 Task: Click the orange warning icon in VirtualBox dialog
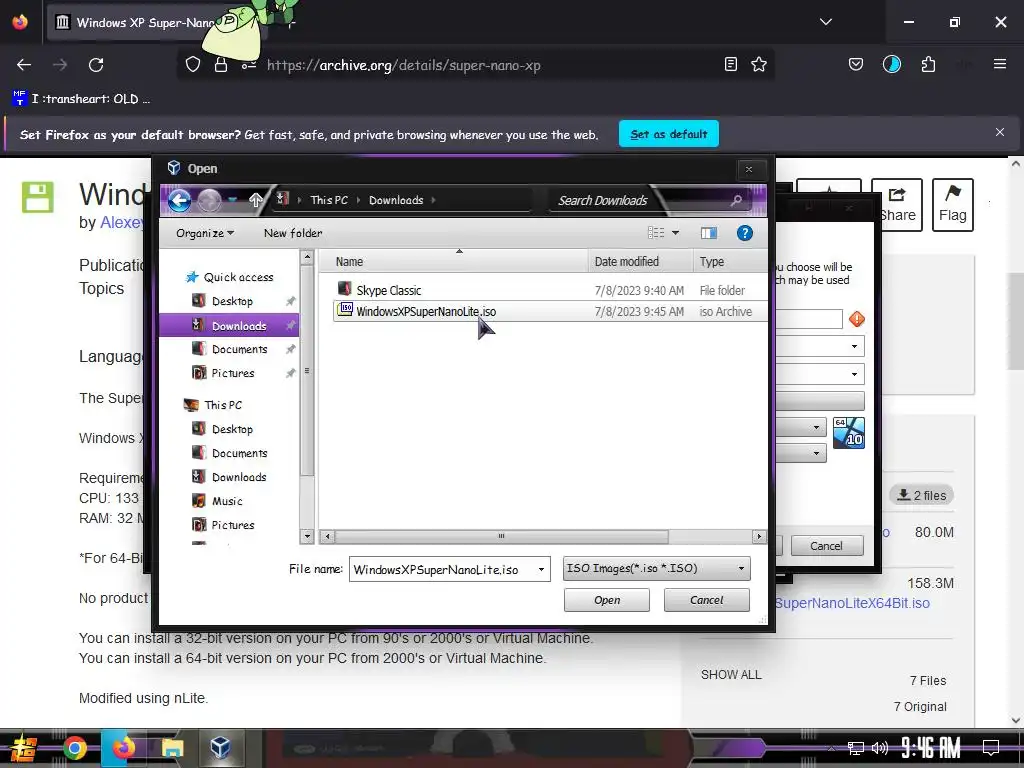[857, 319]
